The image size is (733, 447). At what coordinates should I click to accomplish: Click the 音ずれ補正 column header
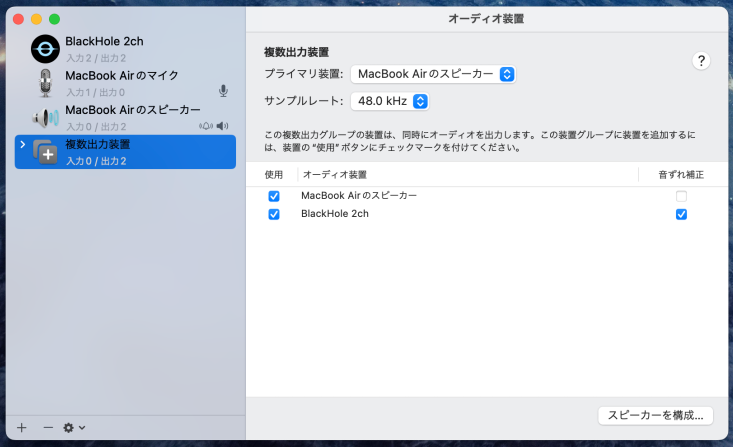pos(681,174)
